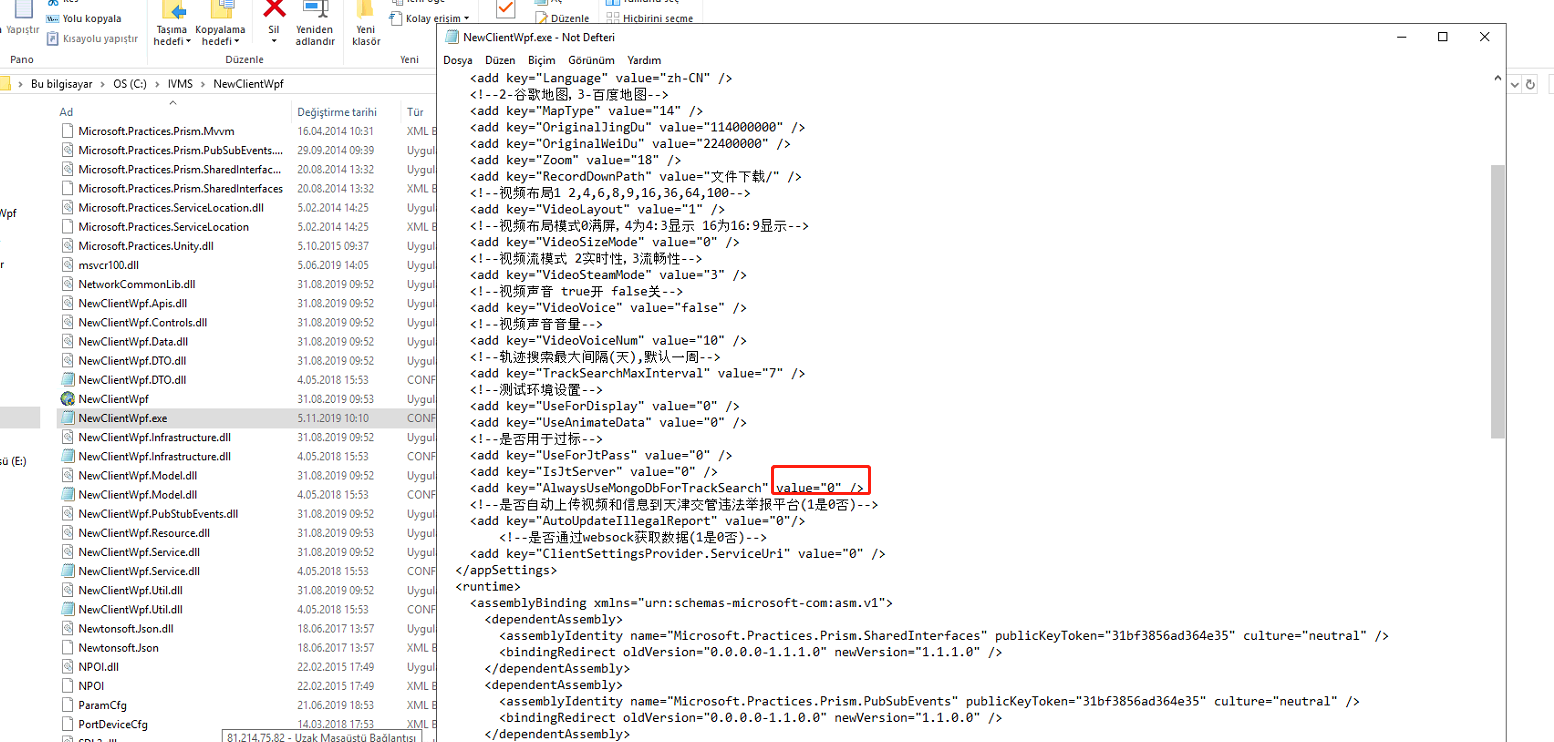
Task: Click the icon of Microsoft.Practices.Unity.dll
Action: (x=68, y=246)
